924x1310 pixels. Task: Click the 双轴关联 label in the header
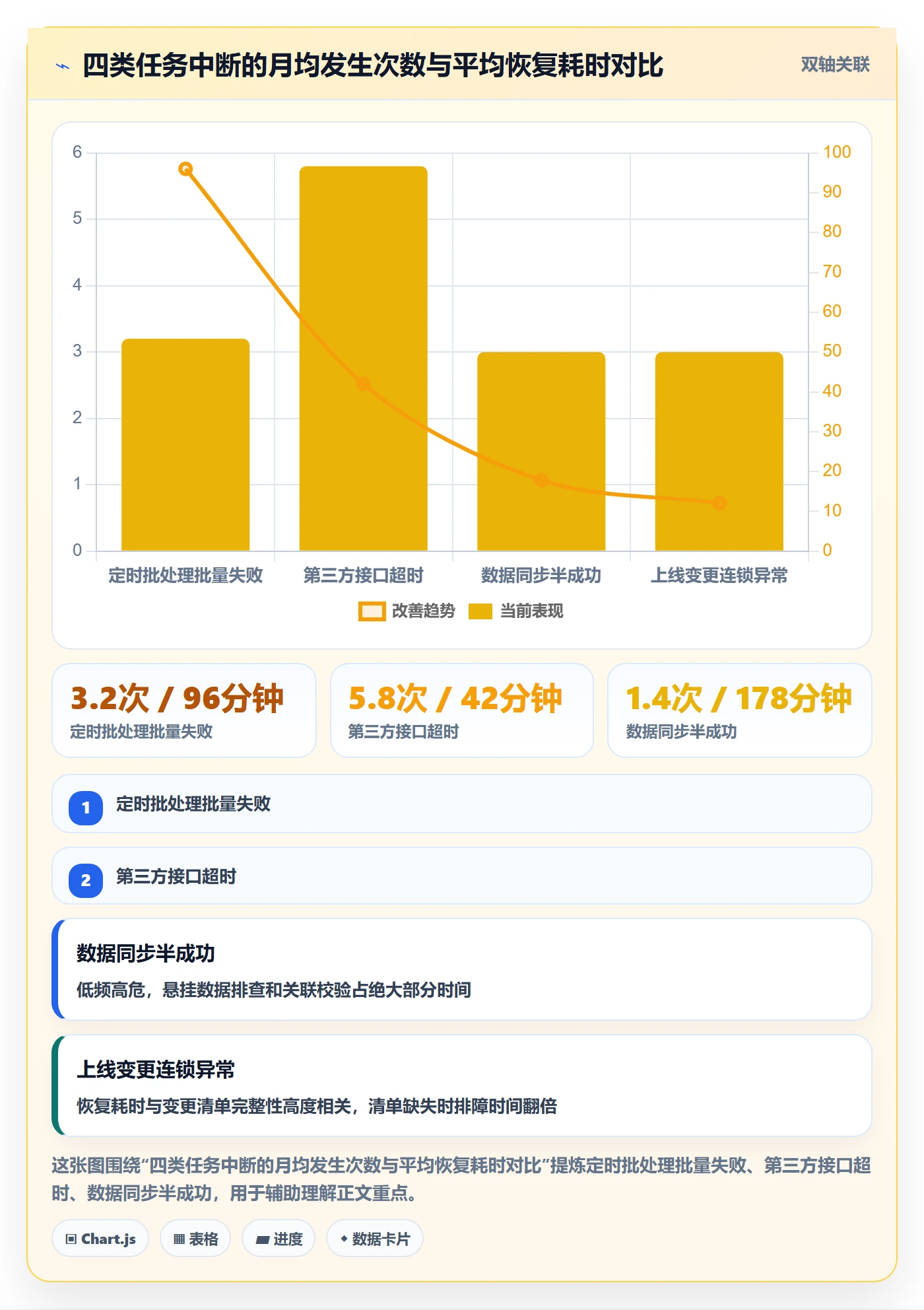(835, 65)
